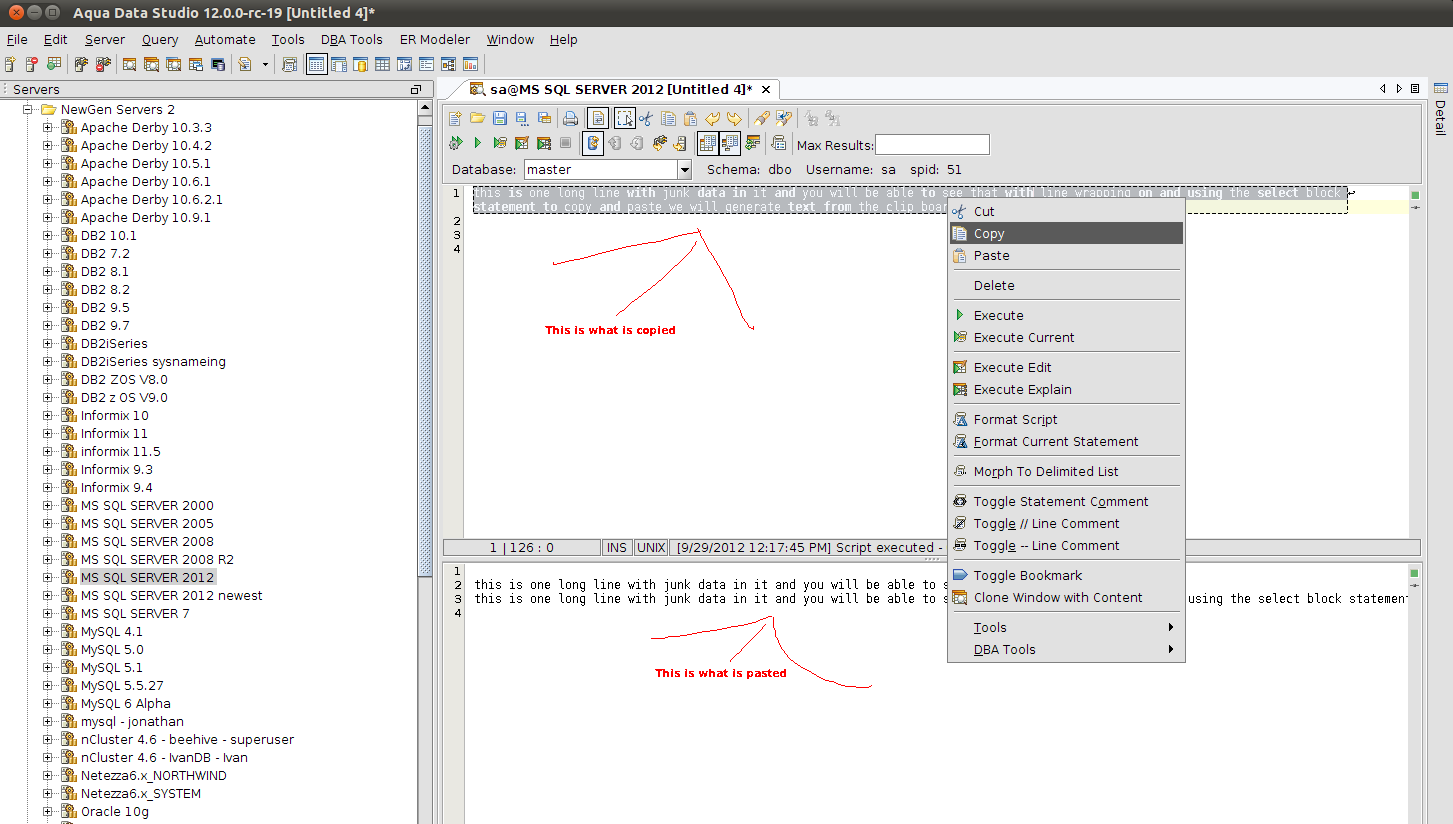Select the nCluster 4.6 - beehive - superuser server

188,739
